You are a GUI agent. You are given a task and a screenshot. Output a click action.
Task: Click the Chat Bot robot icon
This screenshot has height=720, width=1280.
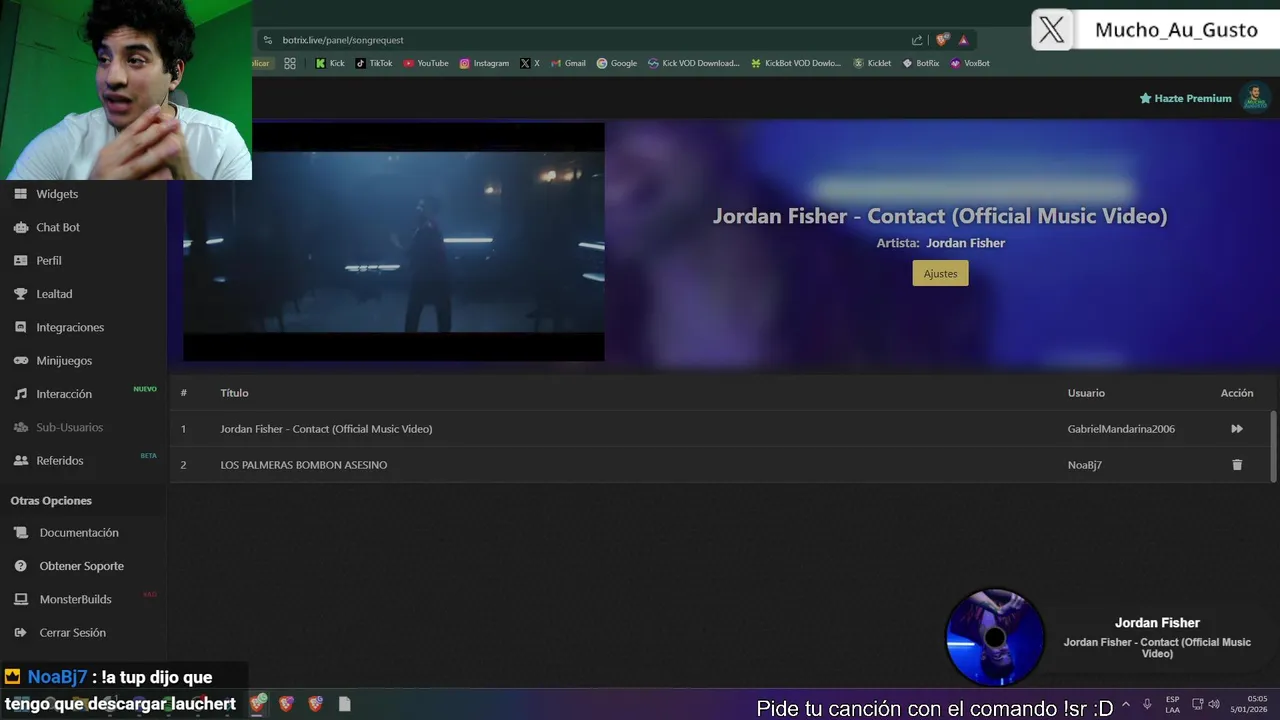click(x=20, y=227)
